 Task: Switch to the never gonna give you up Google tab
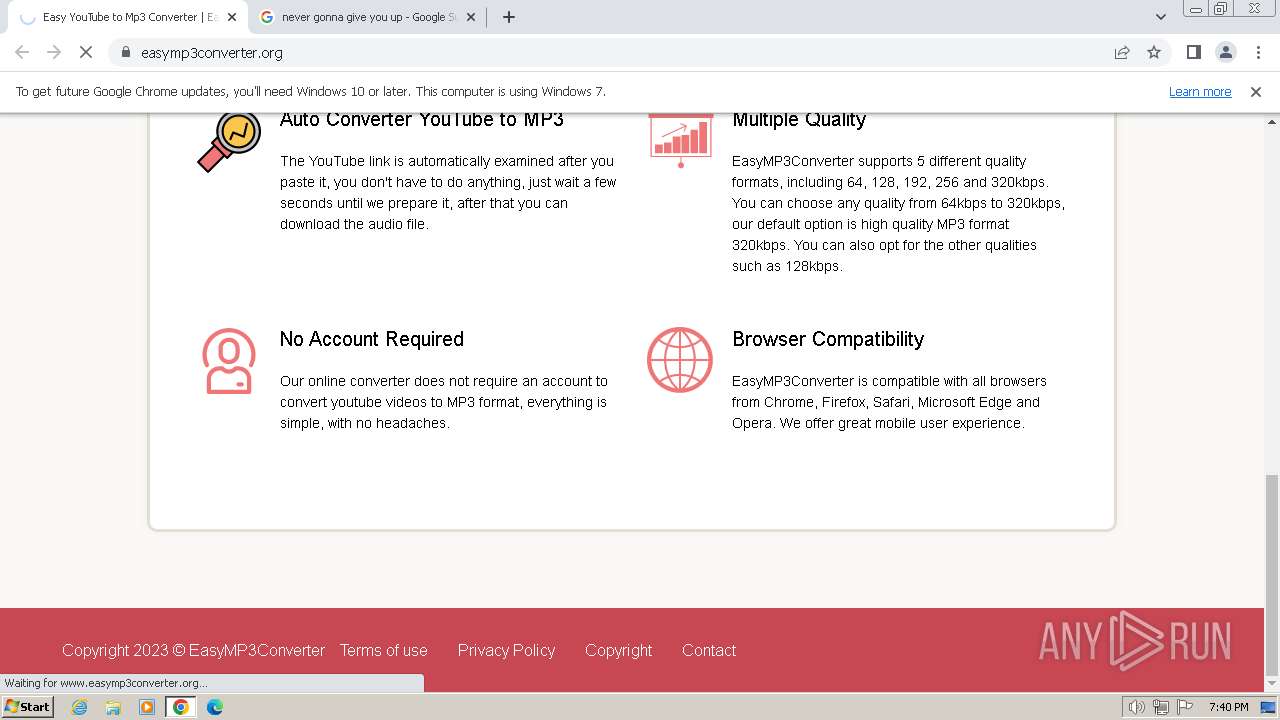tap(367, 17)
